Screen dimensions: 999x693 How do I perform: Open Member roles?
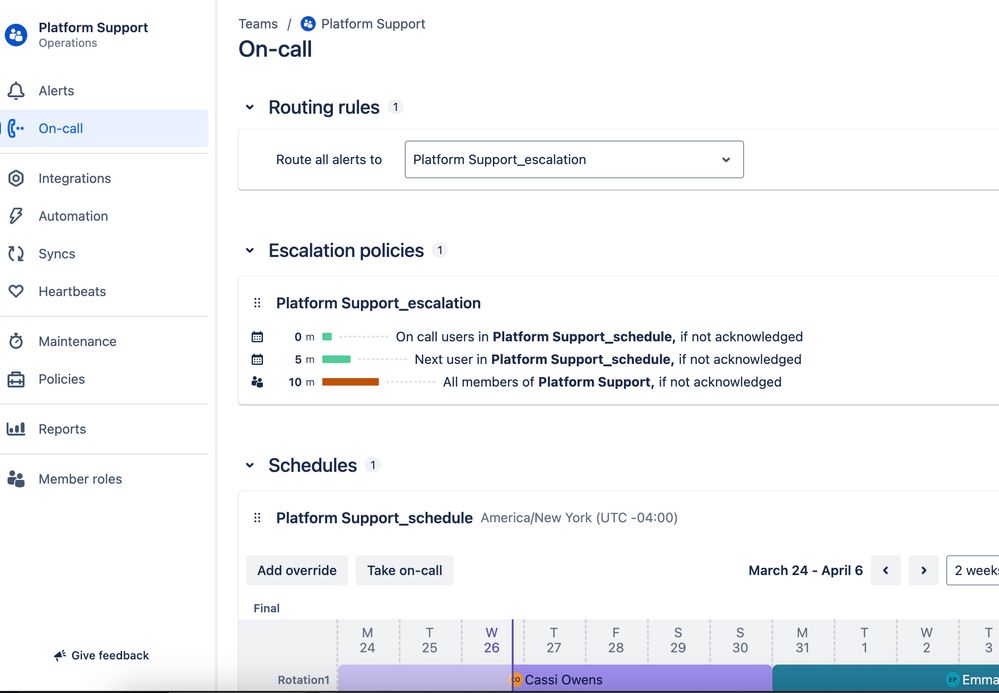tap(104, 479)
